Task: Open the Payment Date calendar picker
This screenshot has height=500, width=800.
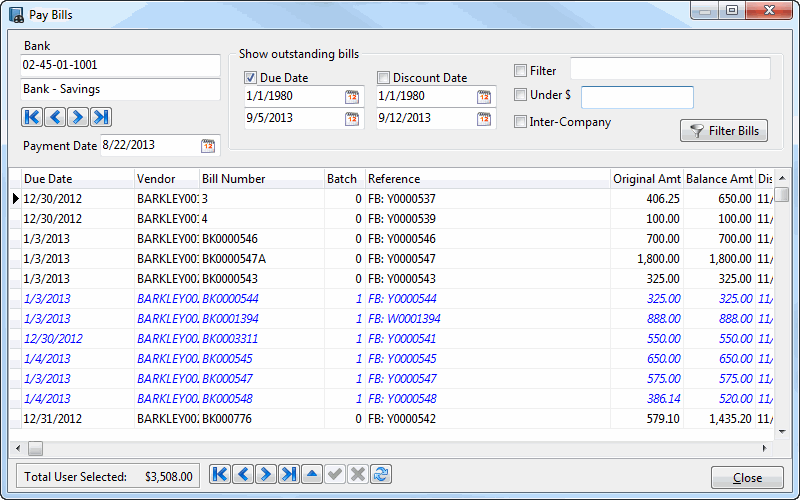Action: tap(208, 146)
